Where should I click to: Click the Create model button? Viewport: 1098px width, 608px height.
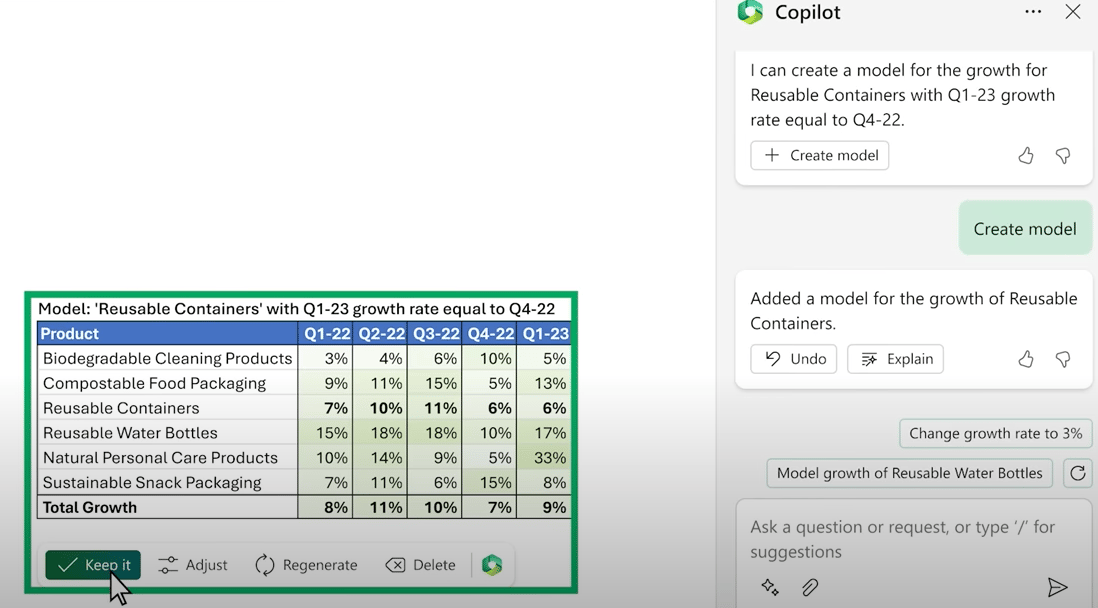[x=820, y=156]
